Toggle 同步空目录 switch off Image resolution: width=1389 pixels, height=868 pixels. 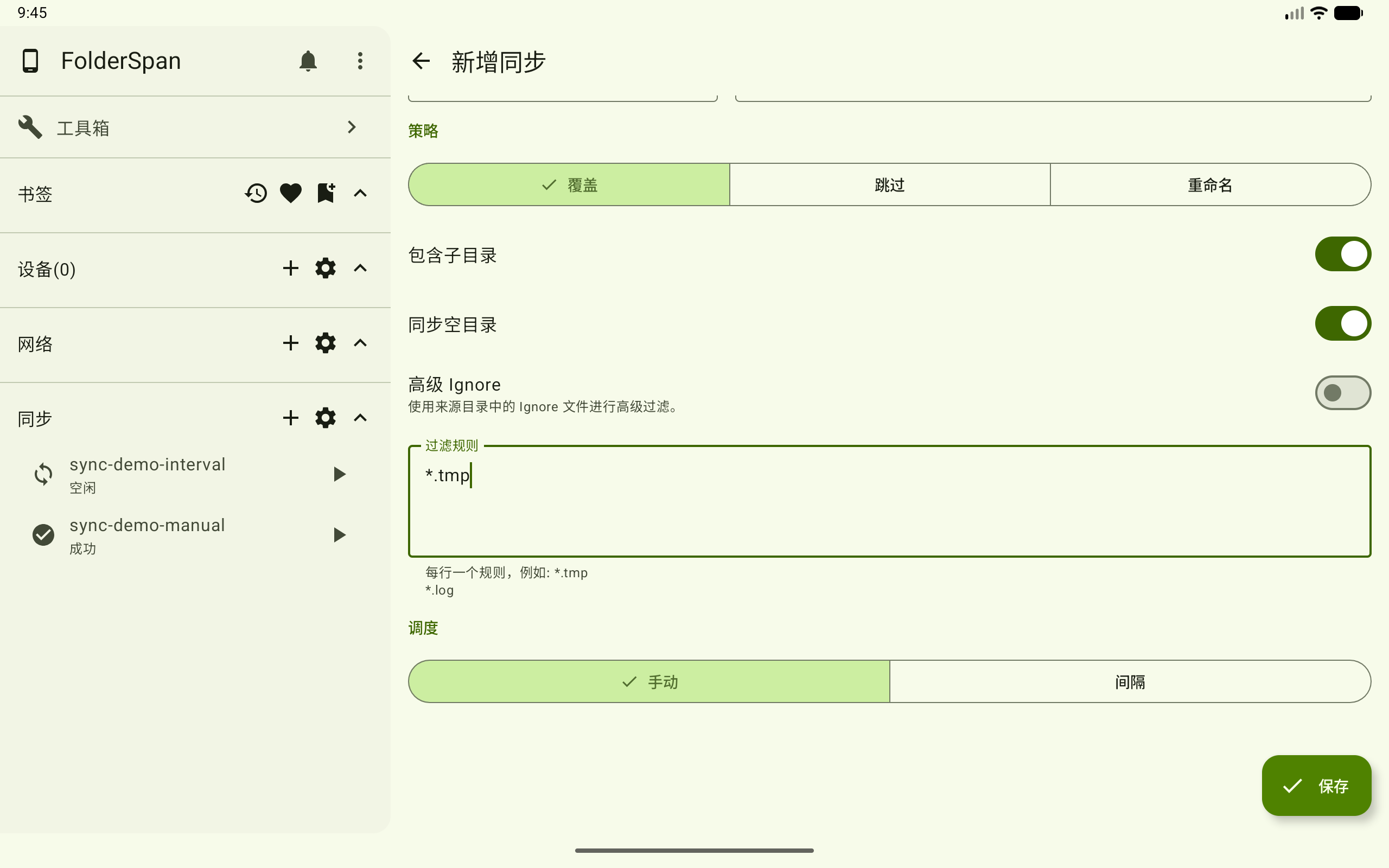point(1343,324)
